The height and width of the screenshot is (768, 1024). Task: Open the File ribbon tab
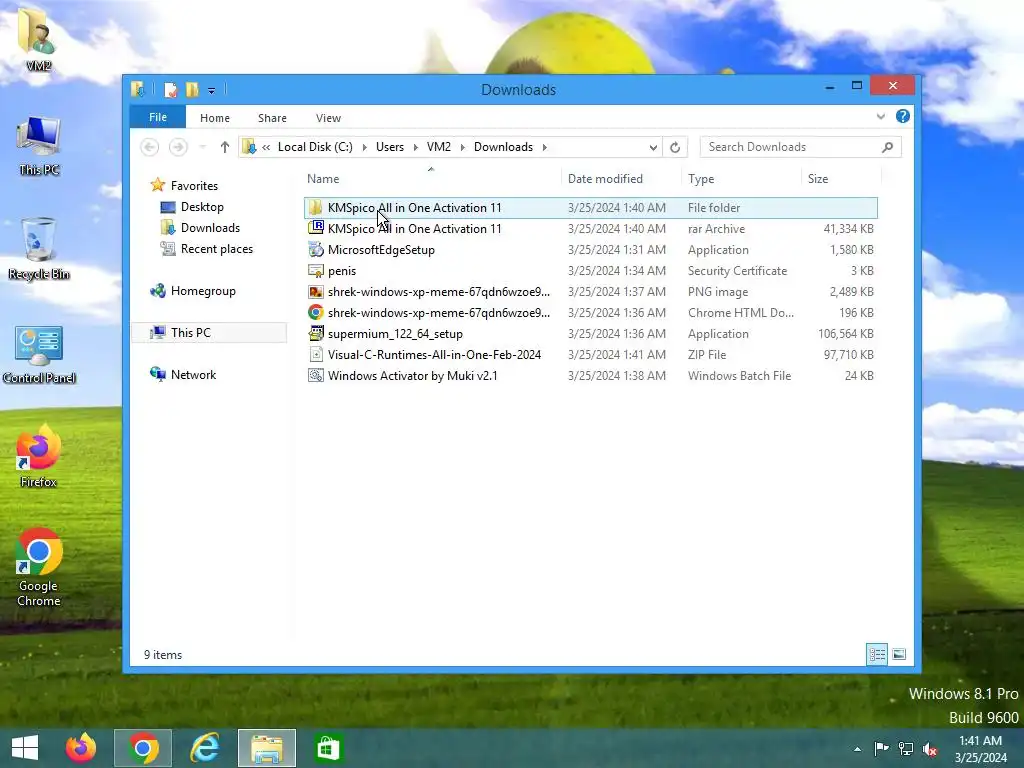[157, 117]
